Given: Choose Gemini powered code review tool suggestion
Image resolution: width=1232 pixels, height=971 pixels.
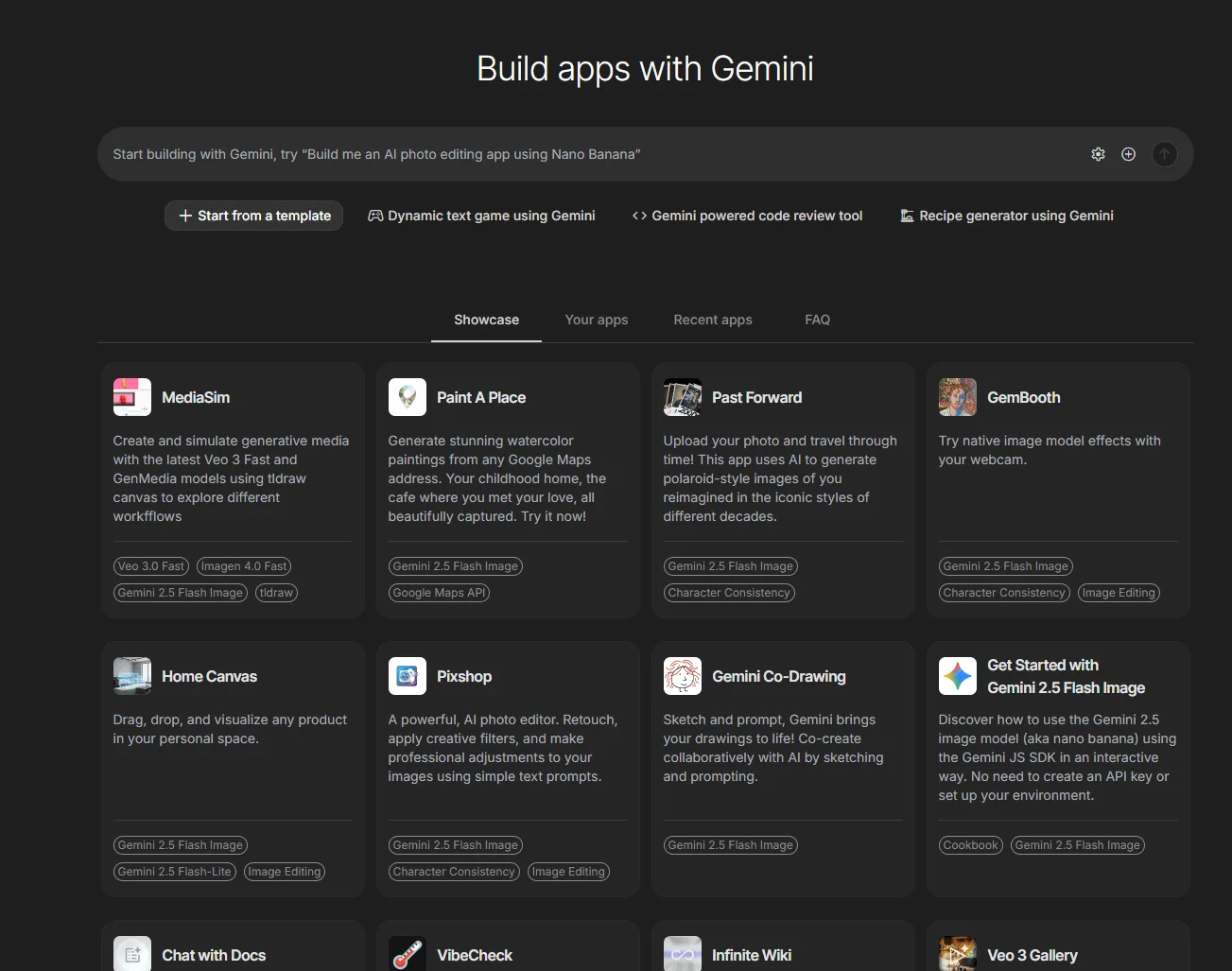Looking at the screenshot, I should tap(747, 216).
